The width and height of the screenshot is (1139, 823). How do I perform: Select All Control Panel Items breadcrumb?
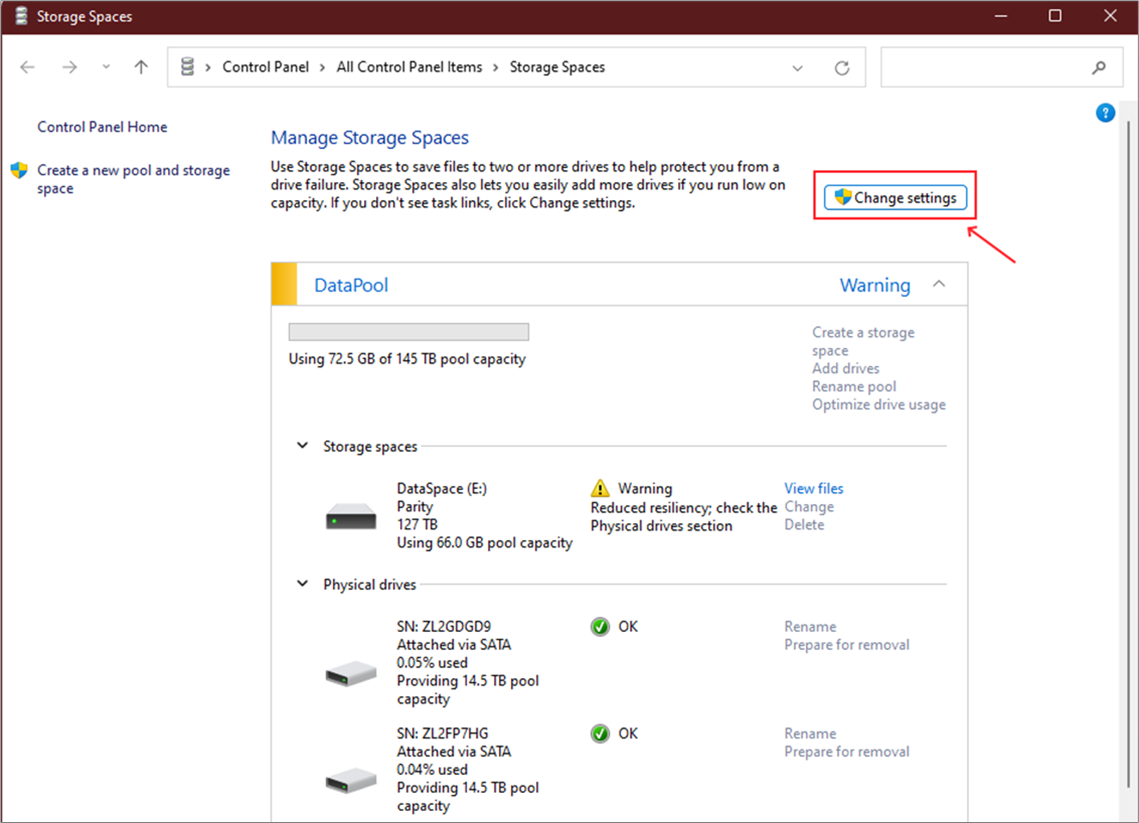click(x=409, y=67)
